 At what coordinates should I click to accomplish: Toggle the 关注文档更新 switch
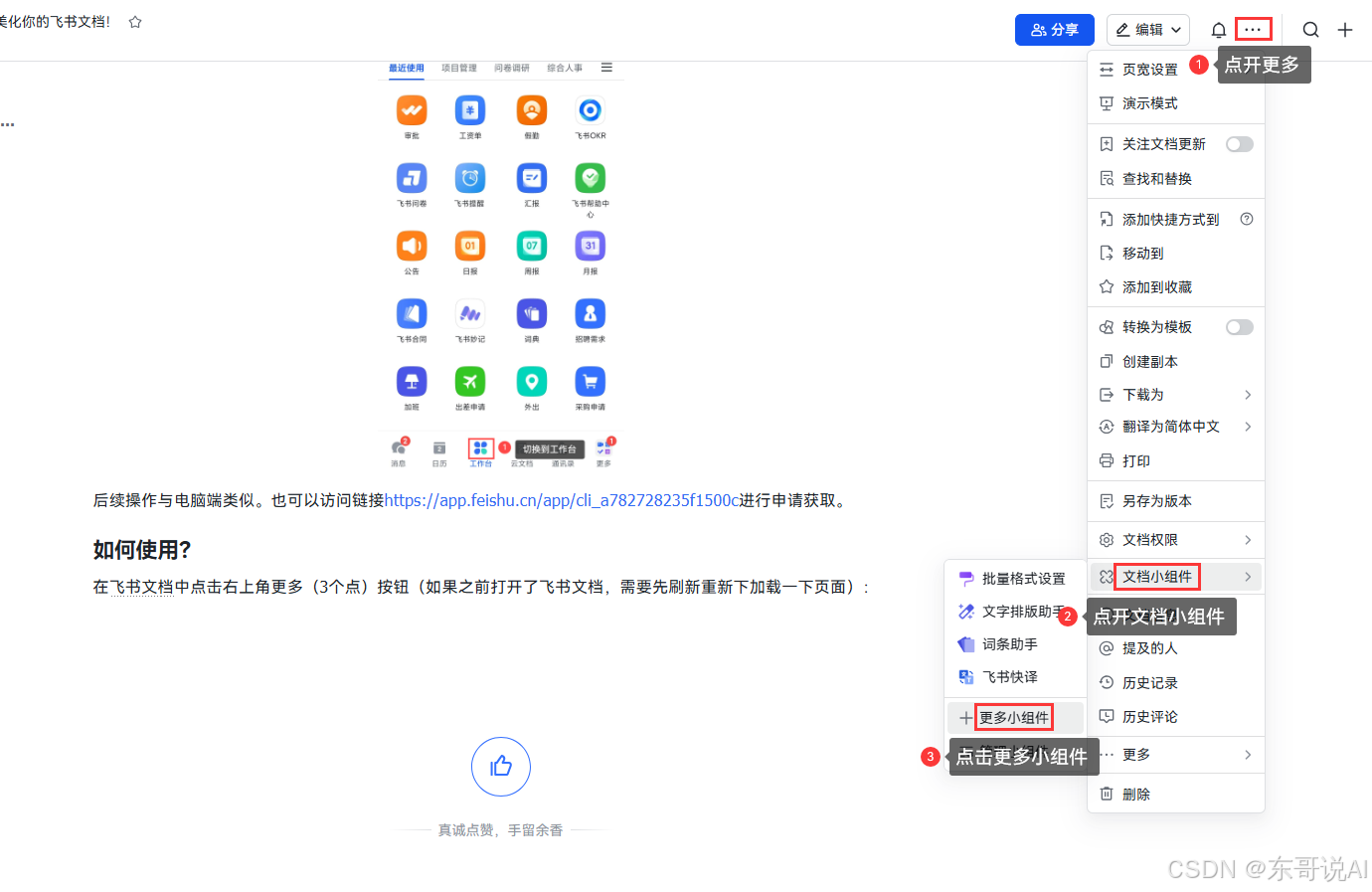(1239, 144)
